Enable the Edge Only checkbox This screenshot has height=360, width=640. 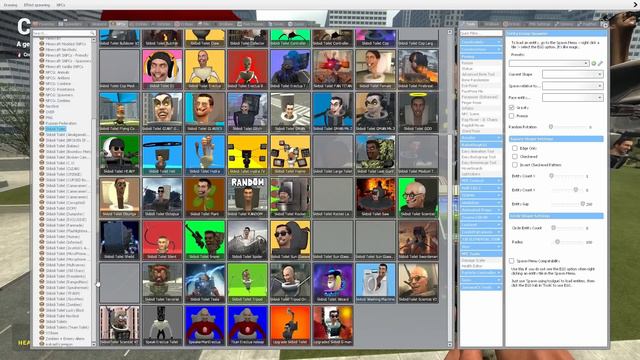pos(515,148)
